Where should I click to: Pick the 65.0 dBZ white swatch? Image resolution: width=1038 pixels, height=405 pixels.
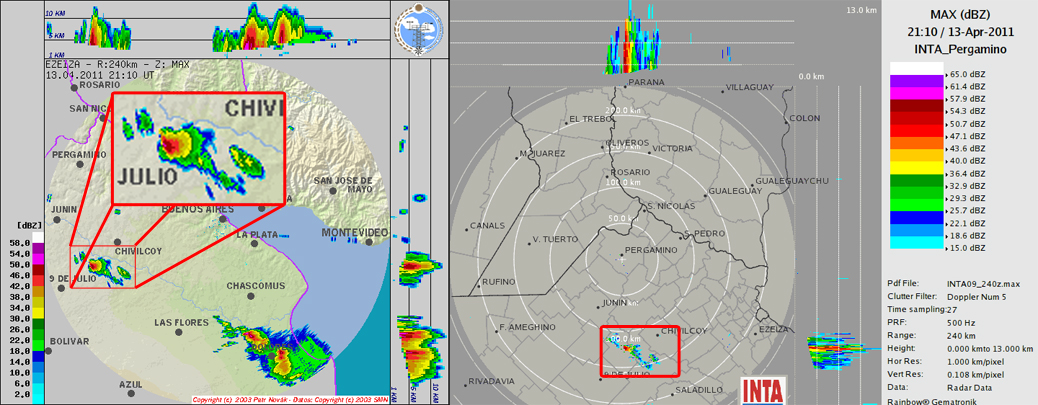(916, 68)
